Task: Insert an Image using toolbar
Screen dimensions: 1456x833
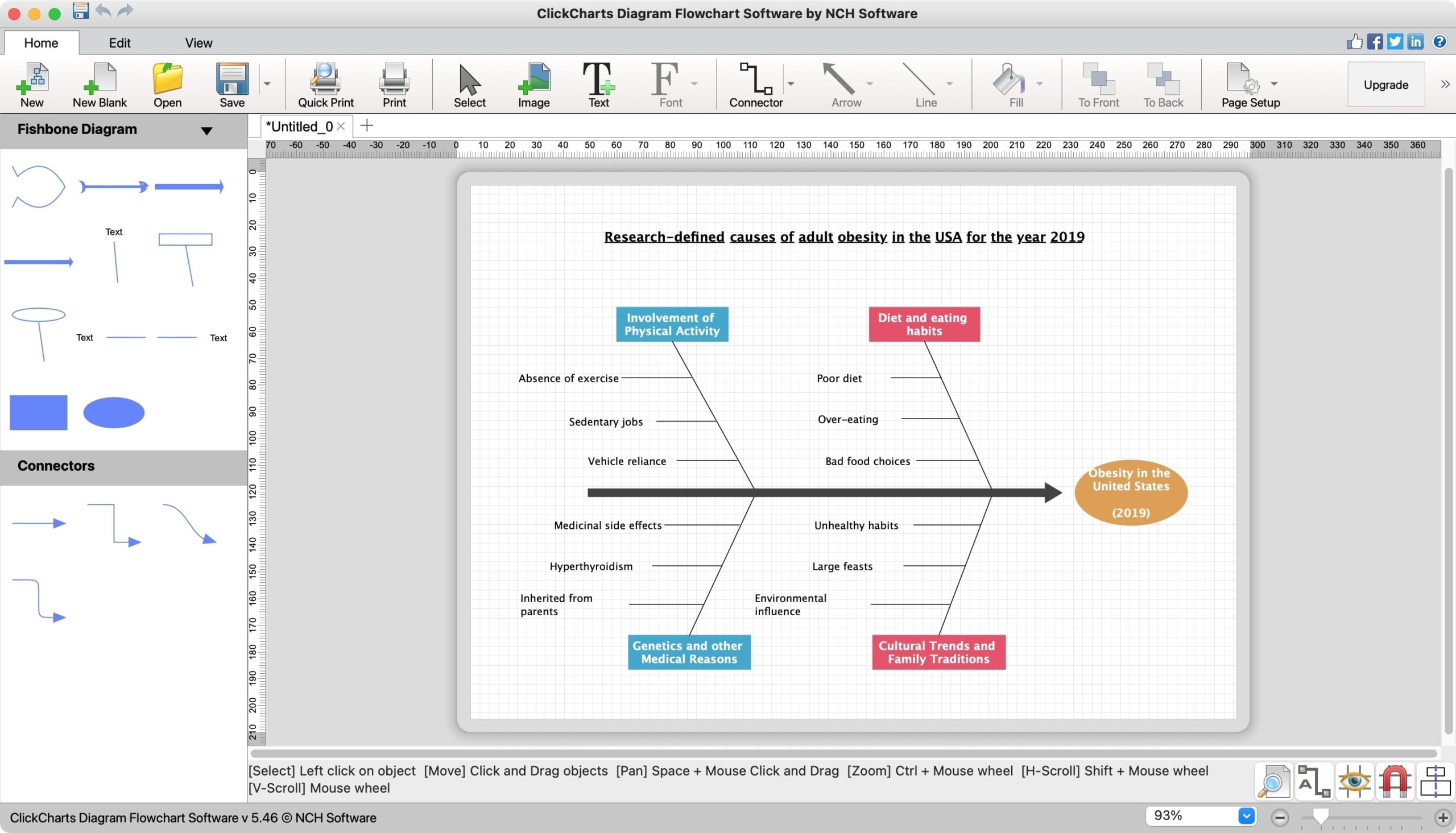Action: 533,85
